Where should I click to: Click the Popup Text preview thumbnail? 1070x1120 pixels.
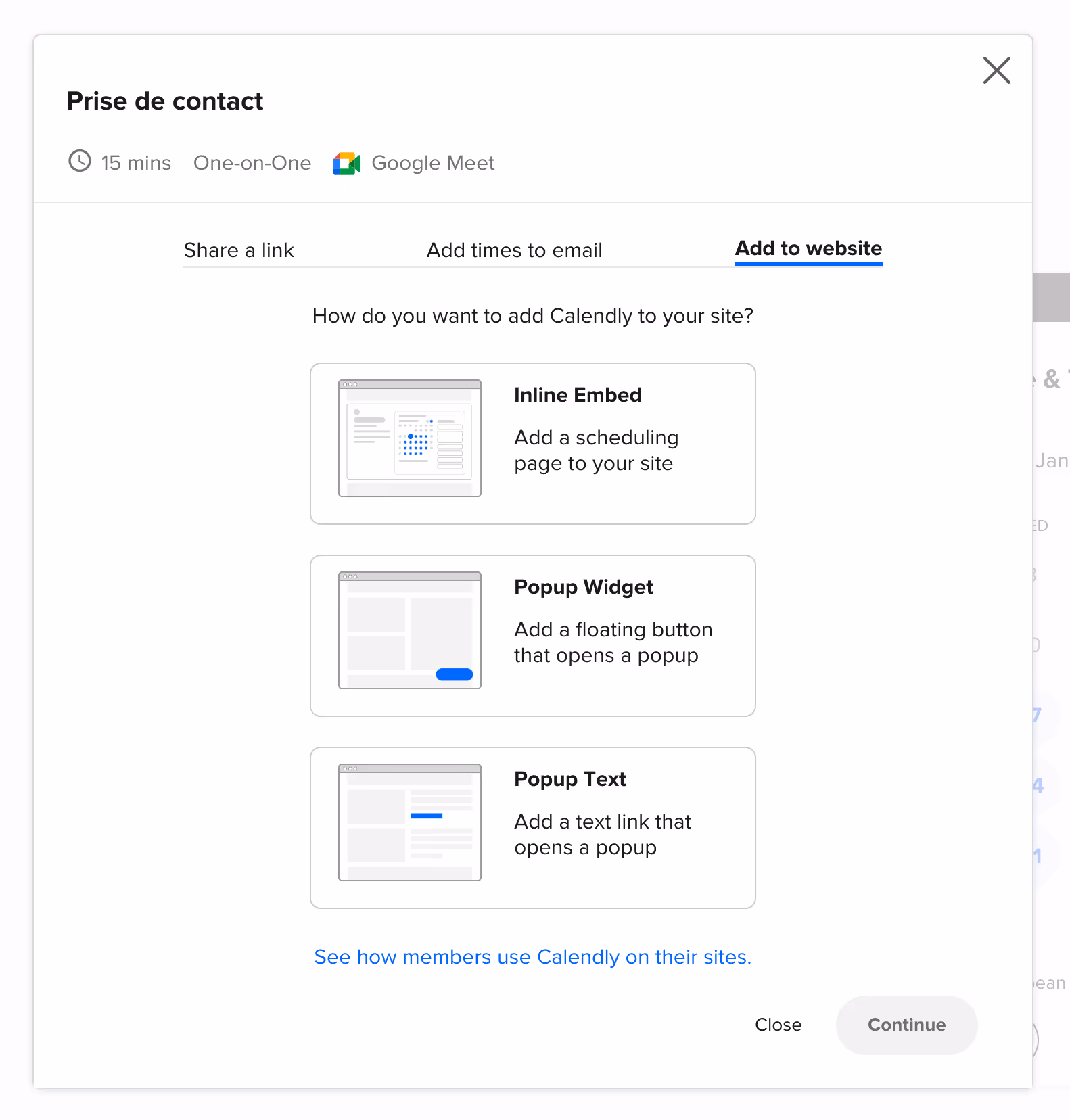tap(410, 822)
